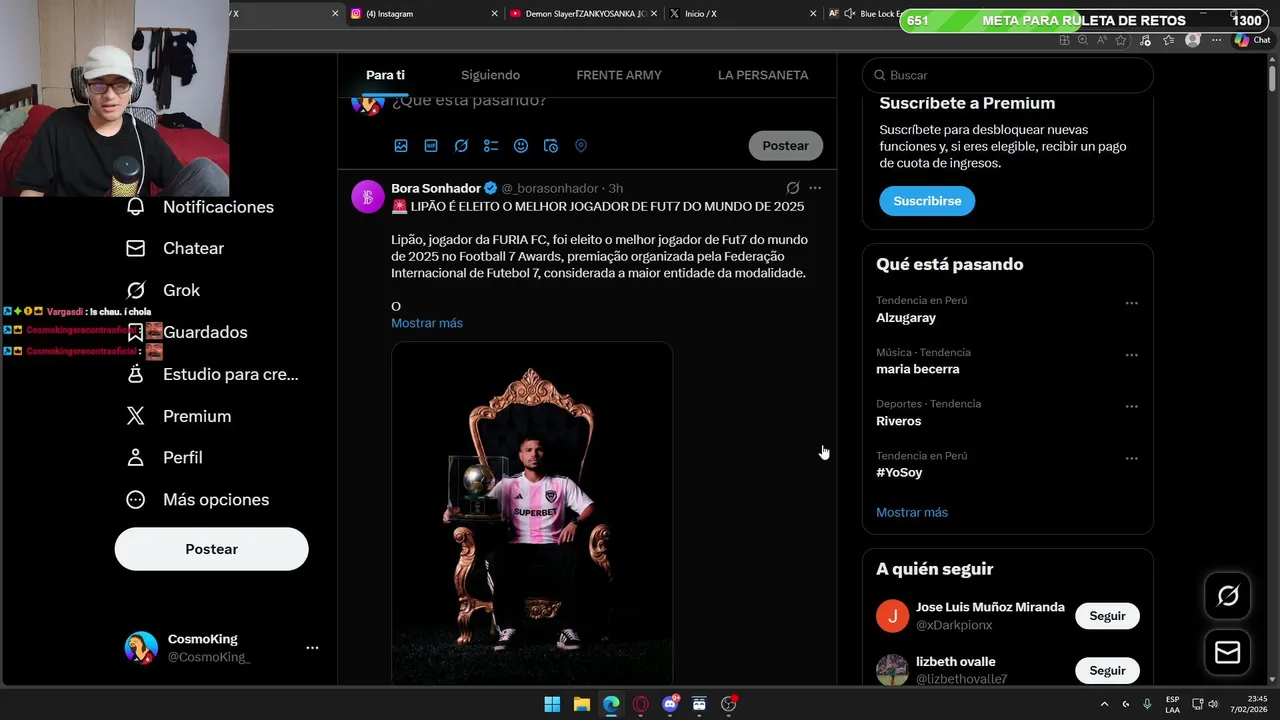Open the Riveros trending topic
1280x720 pixels.
click(x=899, y=421)
